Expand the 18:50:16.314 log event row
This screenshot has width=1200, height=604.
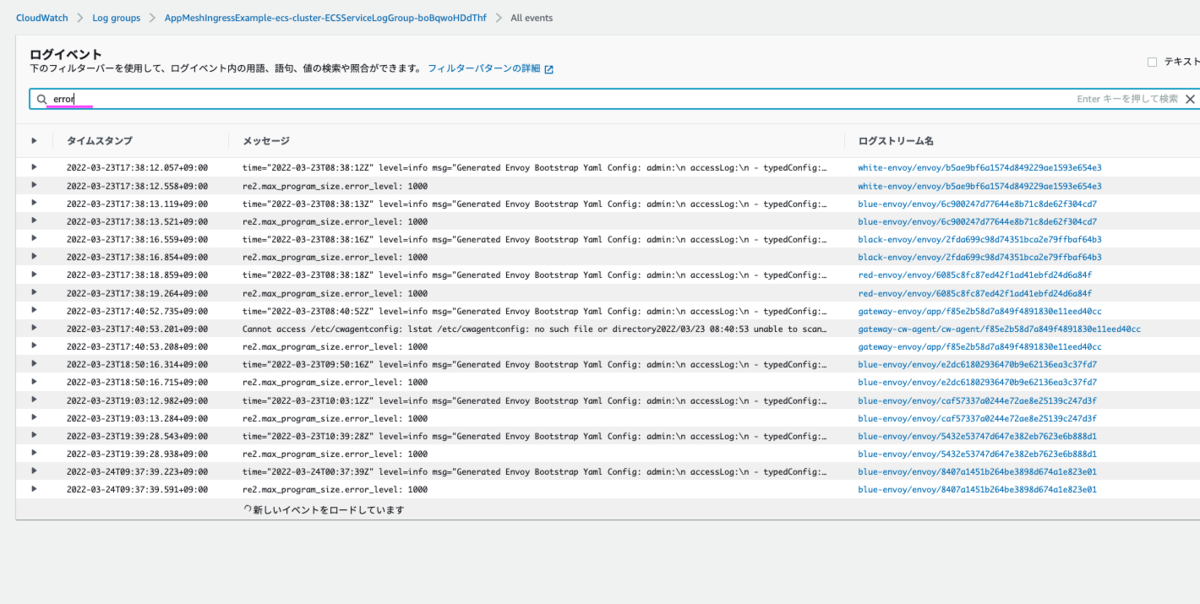34,364
